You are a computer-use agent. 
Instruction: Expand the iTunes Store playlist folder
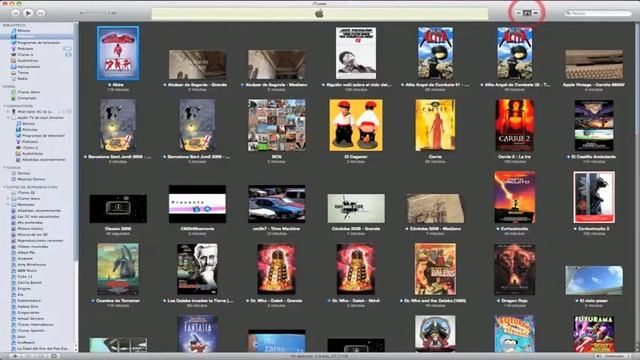tap(8, 199)
